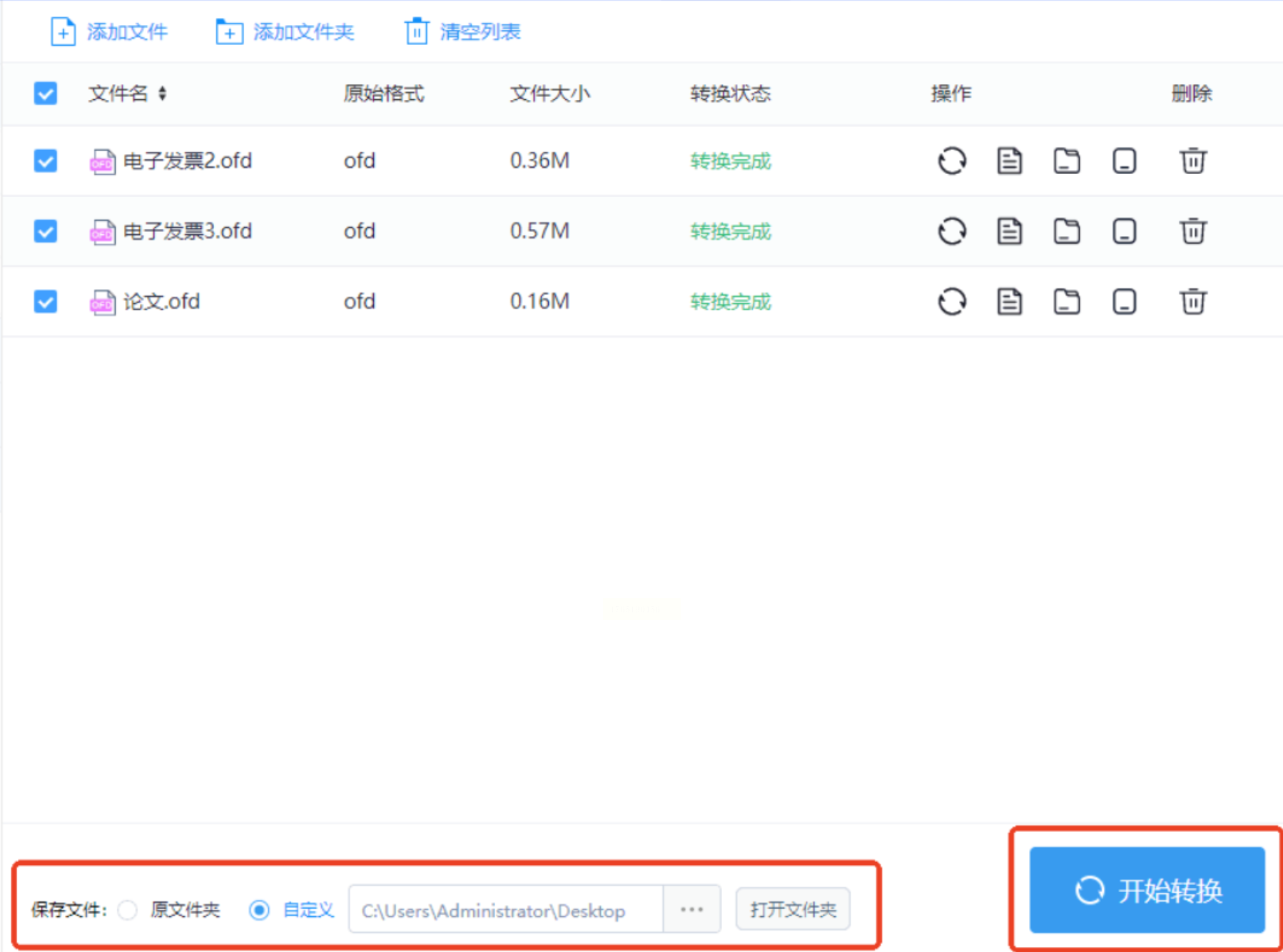Uncheck the 电子发票2.ofd checkbox

coord(46,161)
